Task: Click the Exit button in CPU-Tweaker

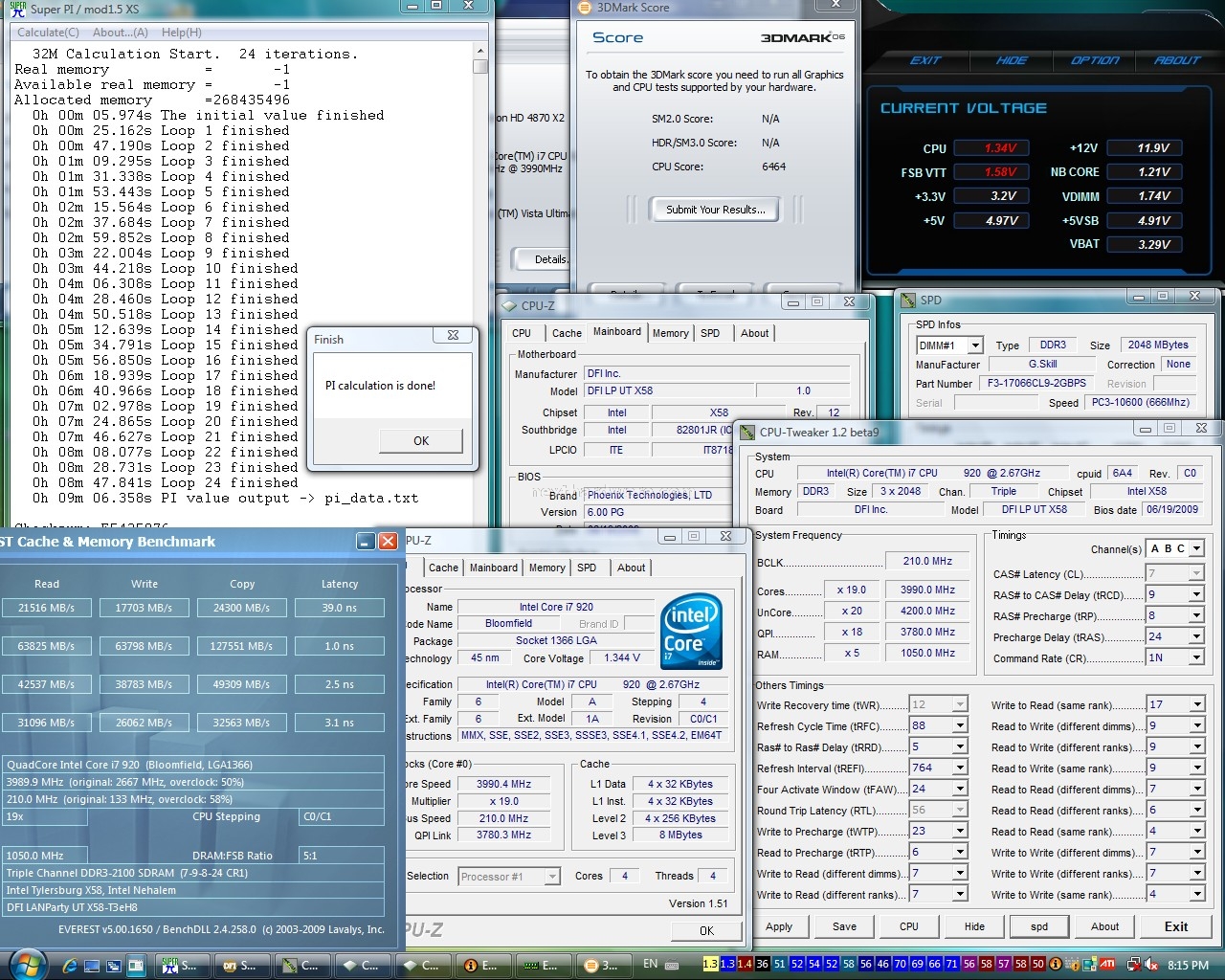Action: coord(1176,926)
